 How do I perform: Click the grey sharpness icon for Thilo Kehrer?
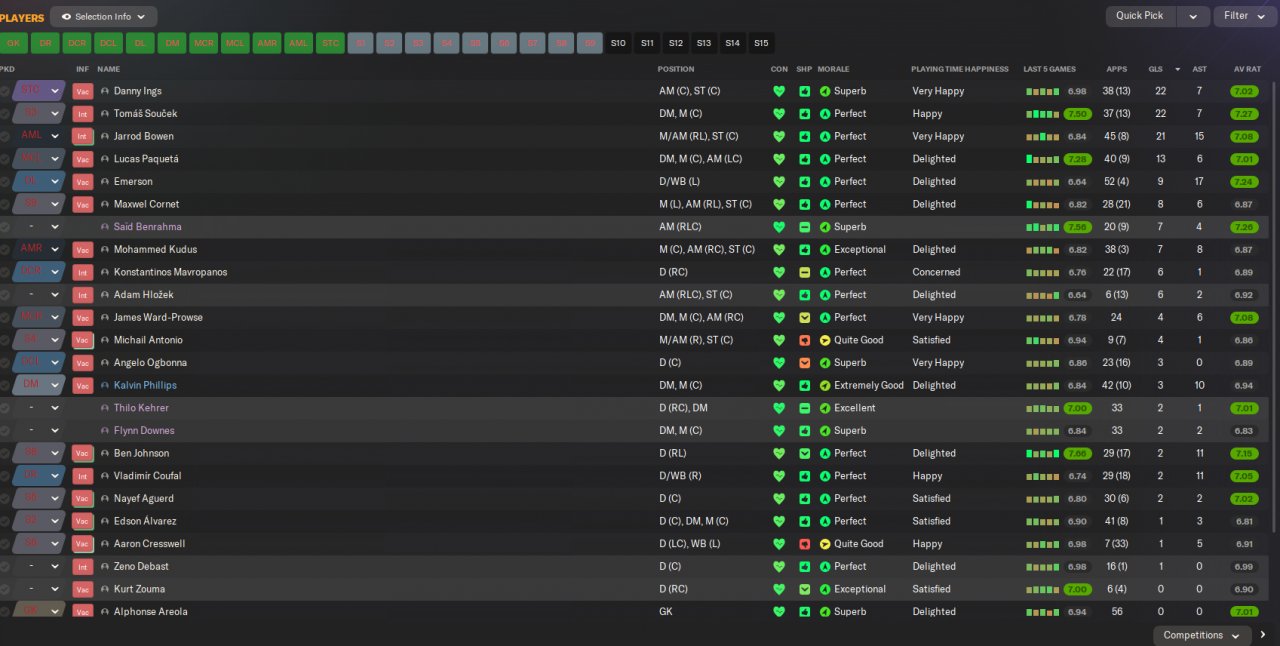pos(804,408)
